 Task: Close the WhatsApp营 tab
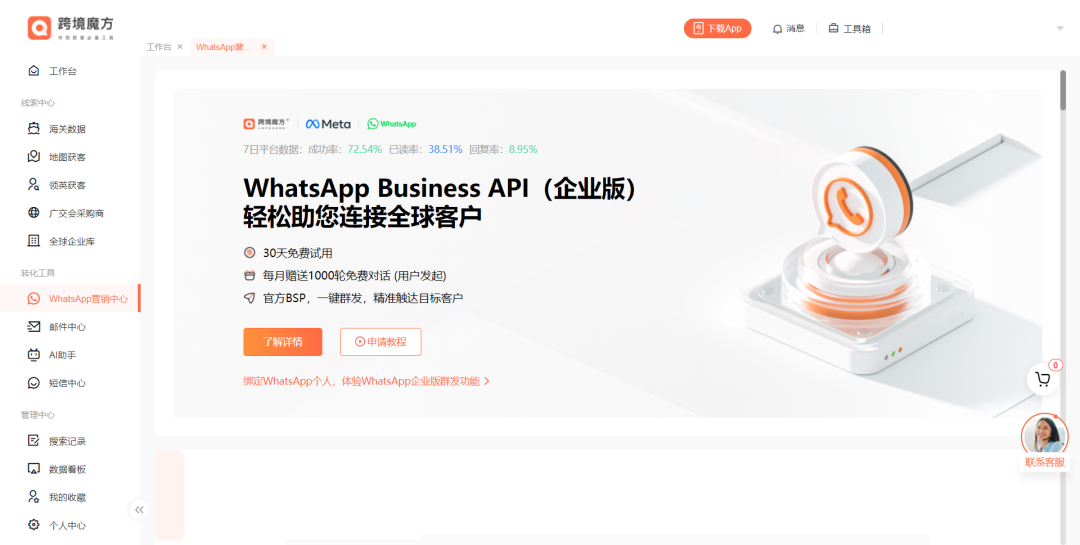(264, 47)
